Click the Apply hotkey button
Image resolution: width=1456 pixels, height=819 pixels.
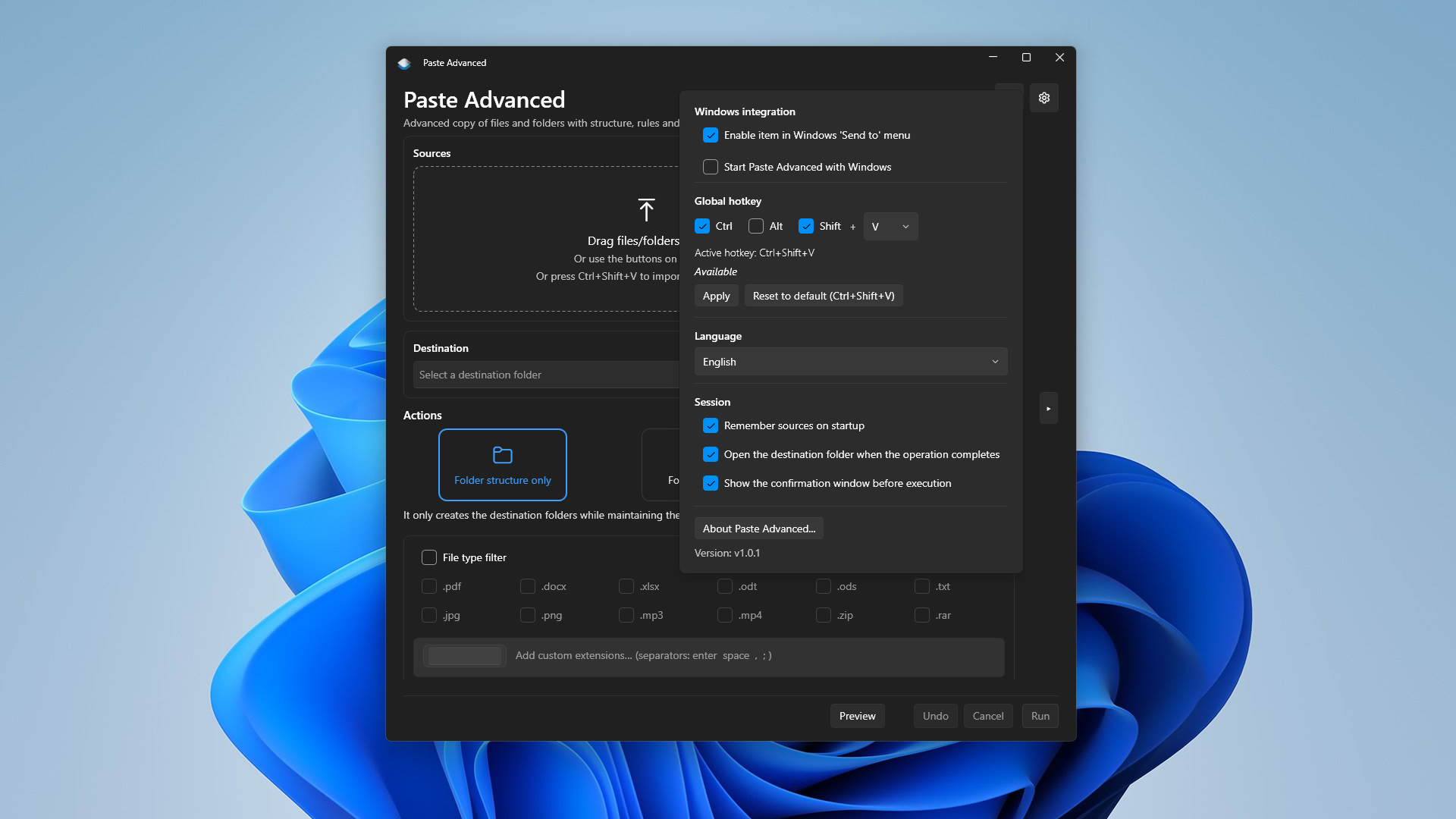pos(716,296)
